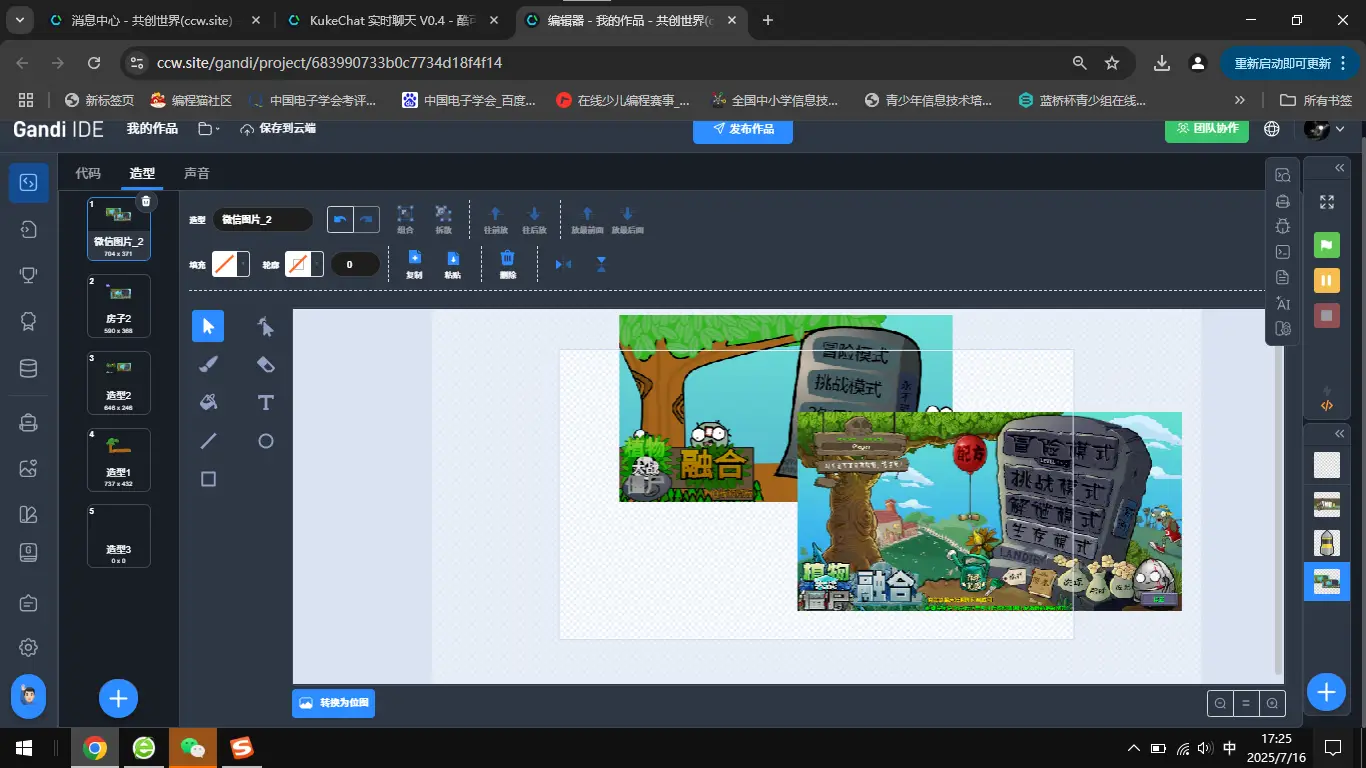This screenshot has height=768, width=1366.
Task: Select costume 房子2
Action: coord(119,306)
